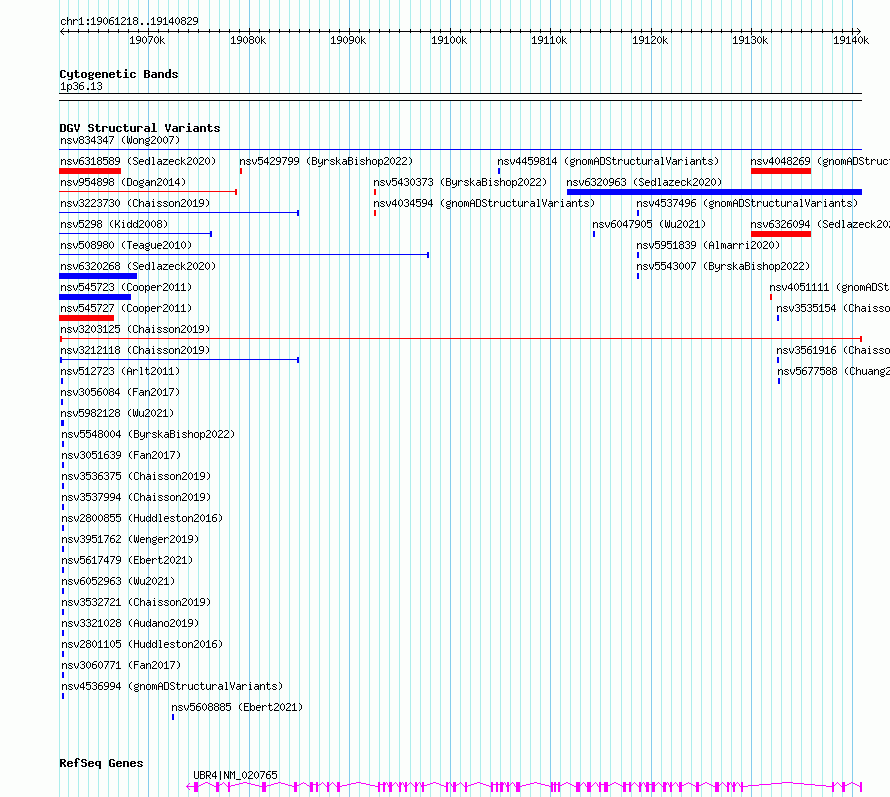This screenshot has width=890, height=797.
Task: Open nsv2801105 (Huddleston2016) label
Action: point(142,644)
